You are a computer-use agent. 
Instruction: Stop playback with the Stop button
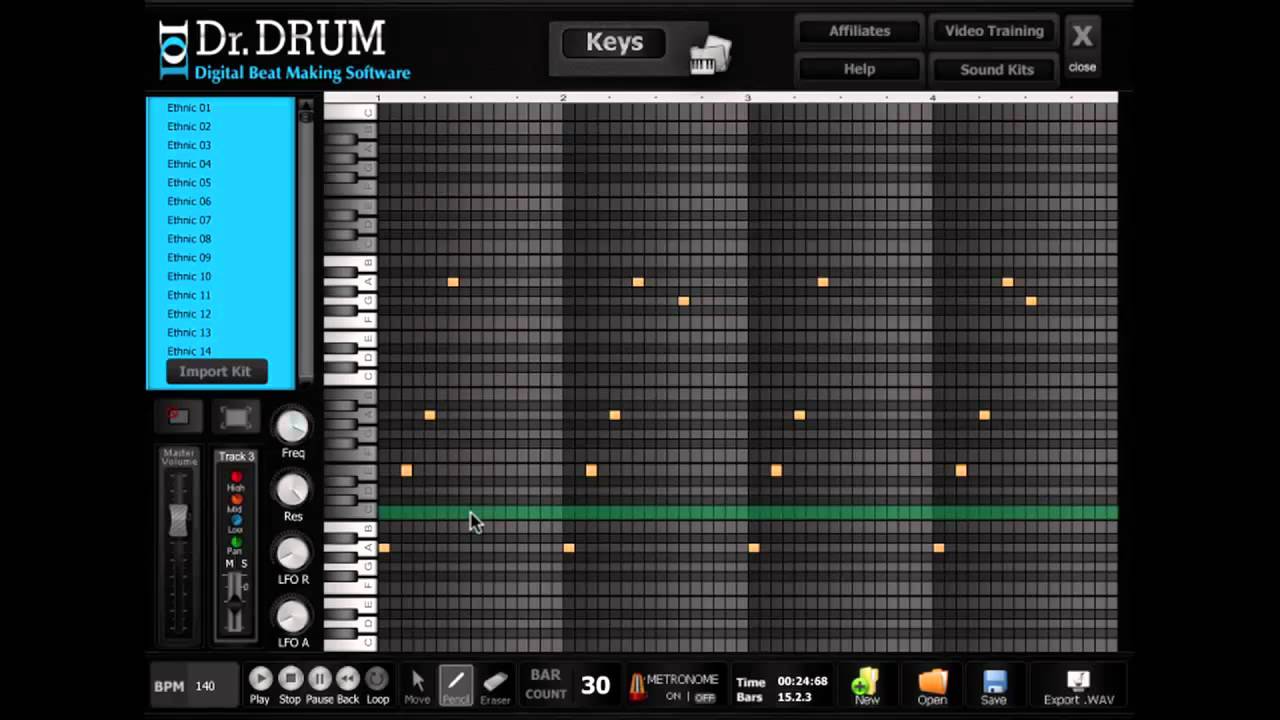coord(290,679)
